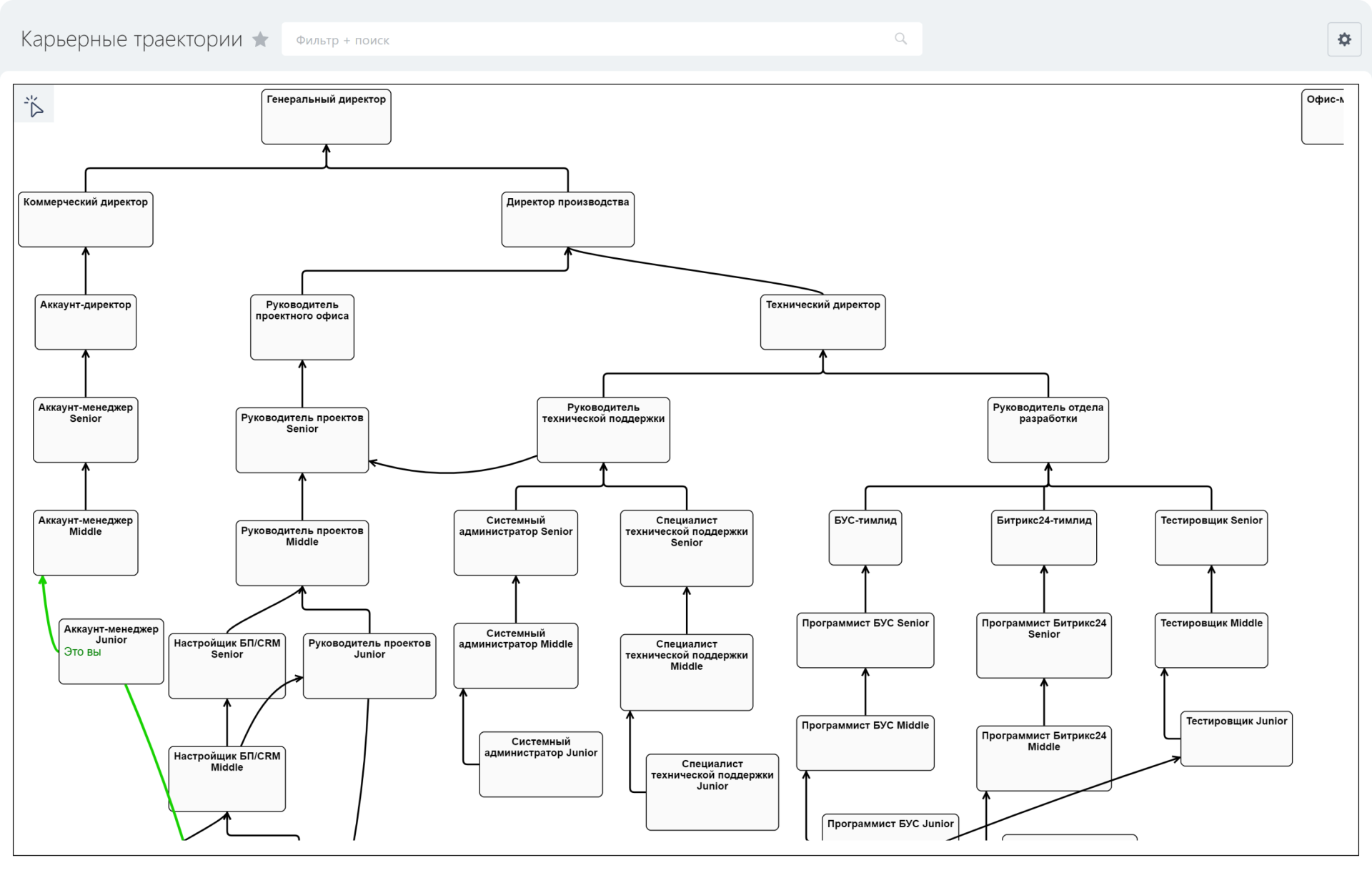
Task: Select the 'Руководитель отдела разработки' box
Action: (x=1048, y=430)
